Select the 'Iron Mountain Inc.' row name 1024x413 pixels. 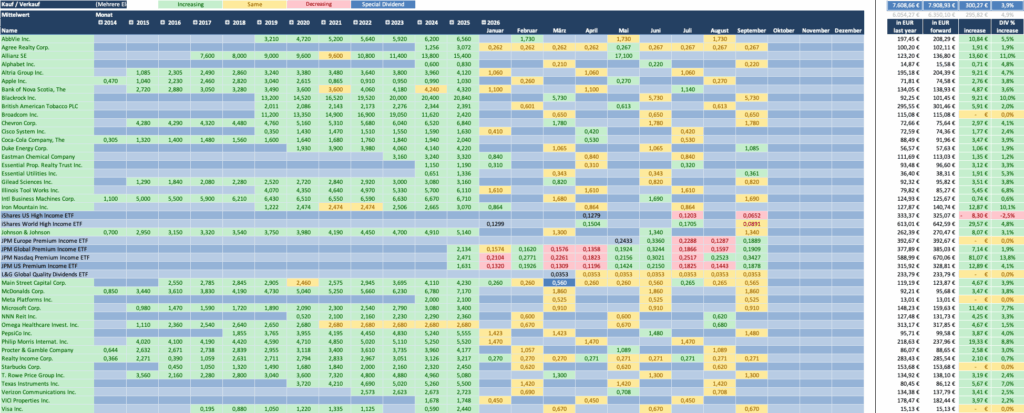47,206
